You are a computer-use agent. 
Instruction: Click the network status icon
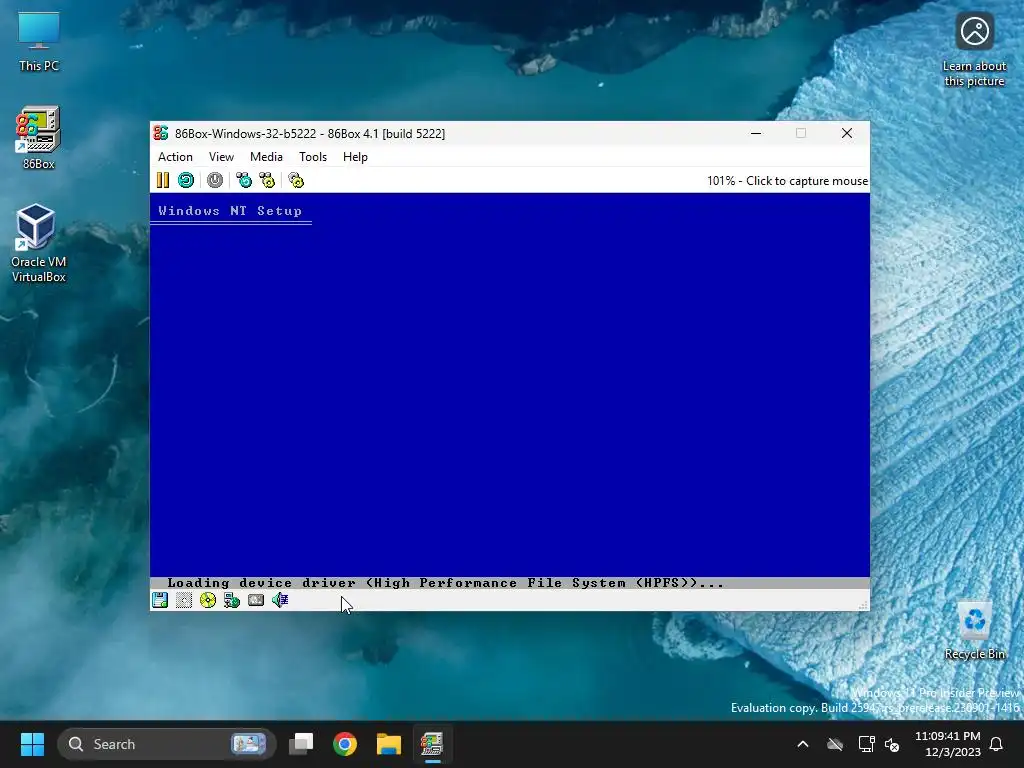pyautogui.click(x=232, y=600)
